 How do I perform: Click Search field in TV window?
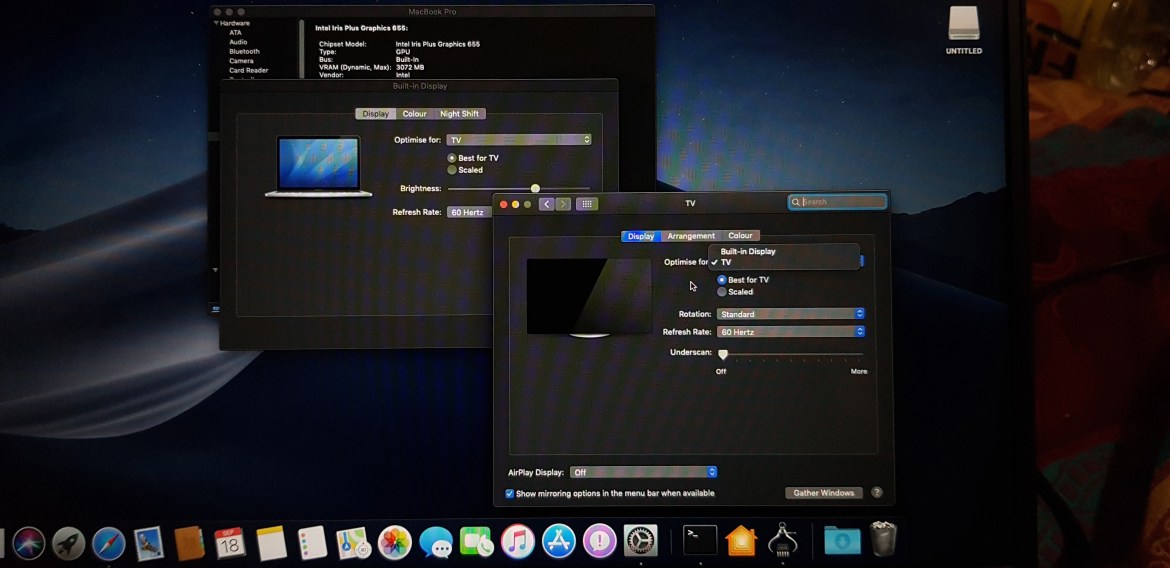(x=838, y=202)
